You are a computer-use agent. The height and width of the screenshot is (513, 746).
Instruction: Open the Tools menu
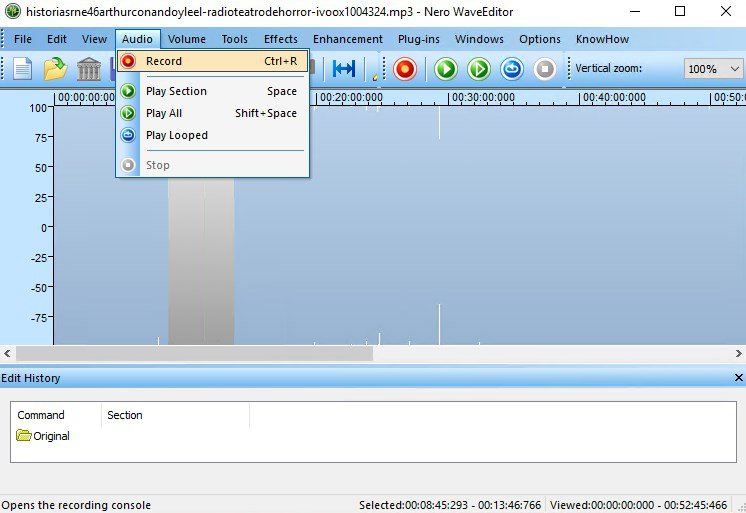[235, 39]
